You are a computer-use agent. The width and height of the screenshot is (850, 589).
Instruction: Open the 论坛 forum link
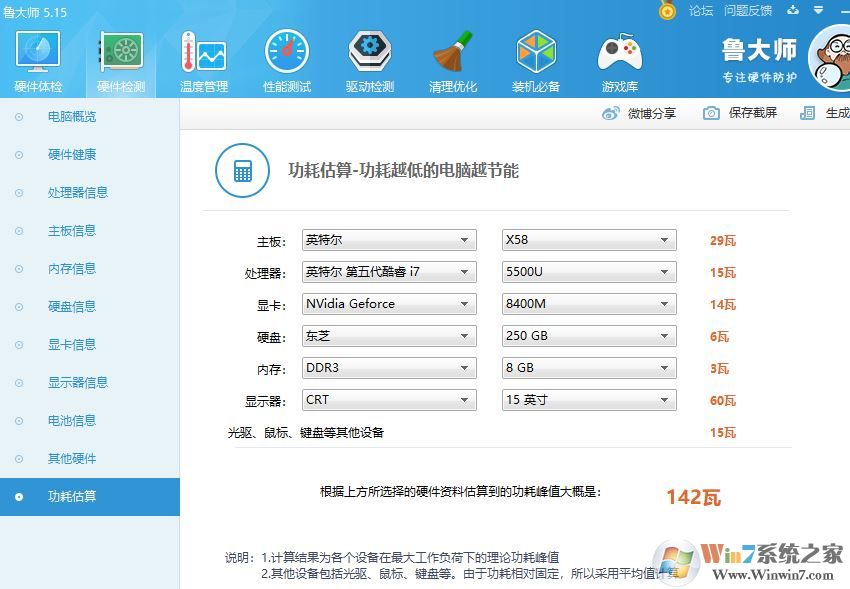click(702, 10)
